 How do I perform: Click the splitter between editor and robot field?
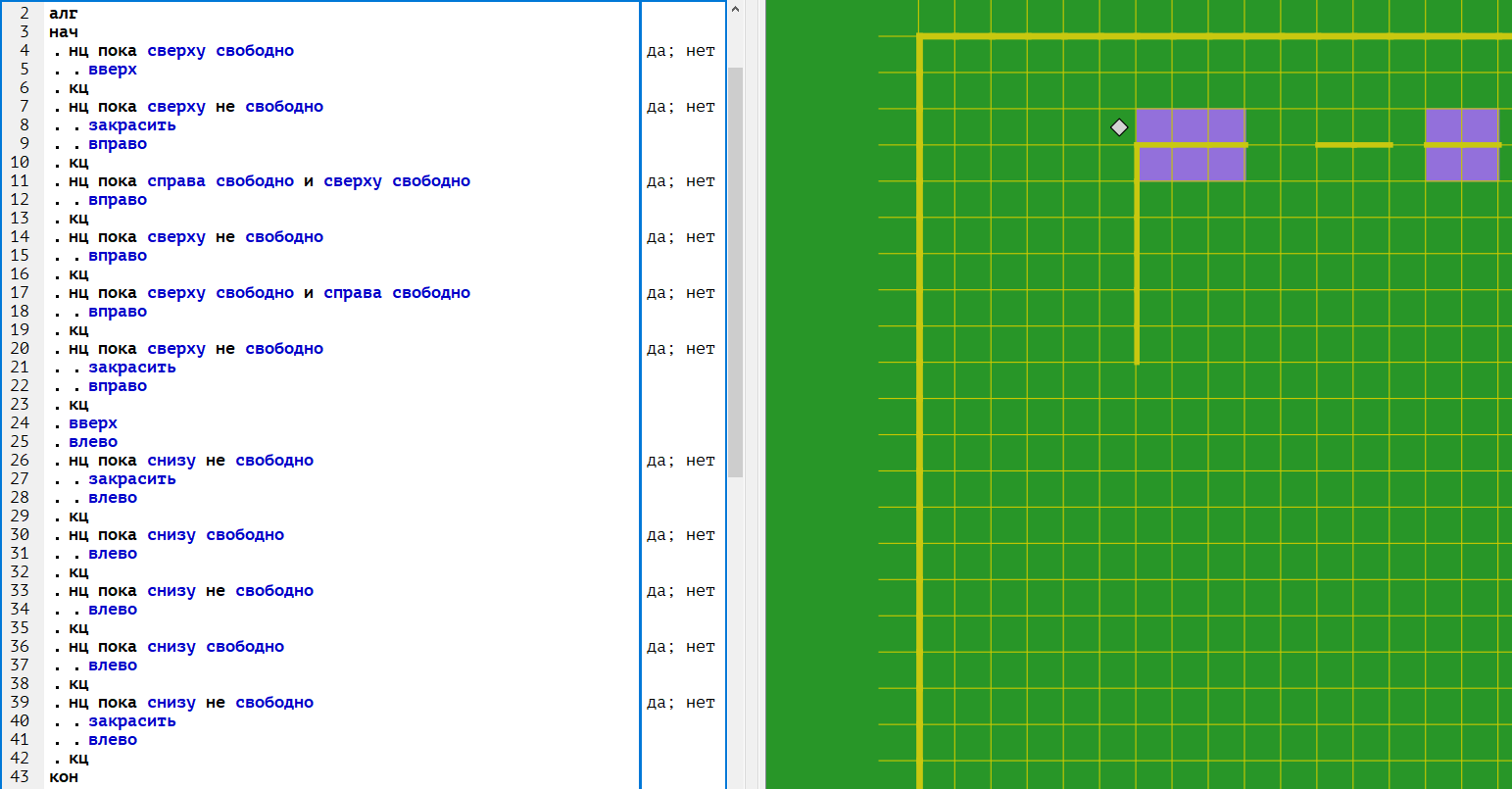coord(755,394)
